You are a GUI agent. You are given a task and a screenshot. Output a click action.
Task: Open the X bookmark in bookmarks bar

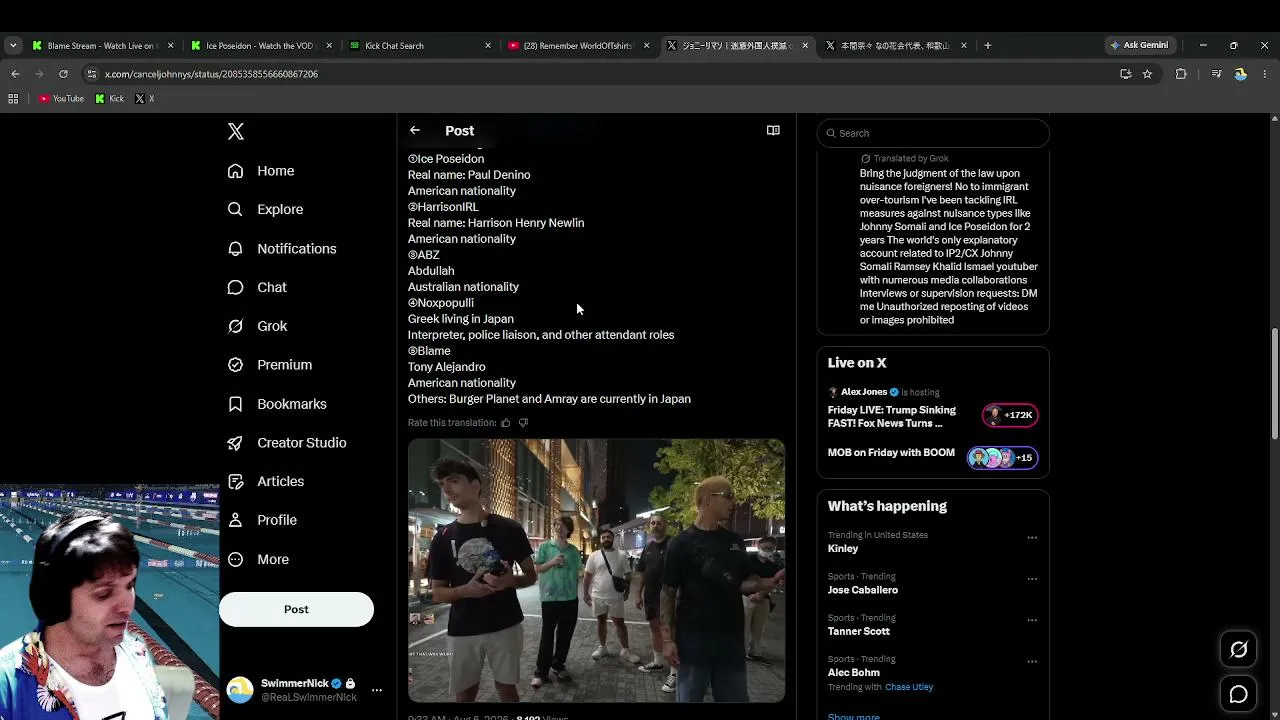click(x=145, y=99)
